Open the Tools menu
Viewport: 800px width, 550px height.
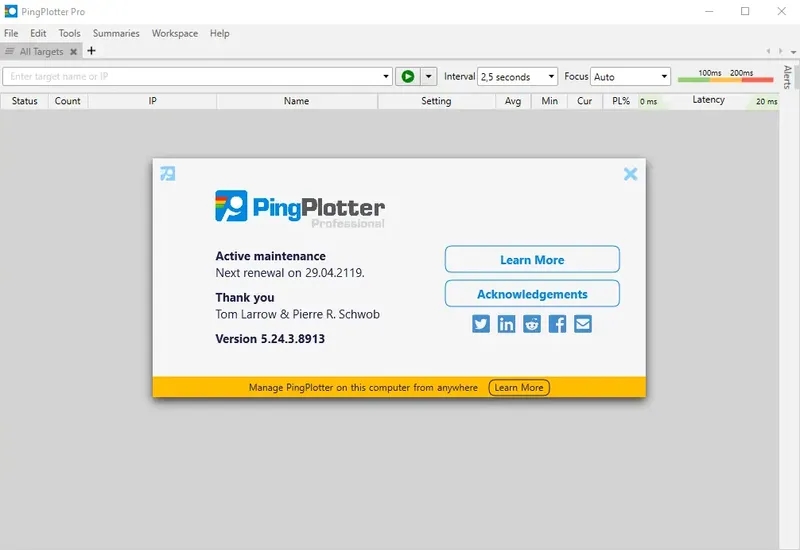tap(69, 33)
